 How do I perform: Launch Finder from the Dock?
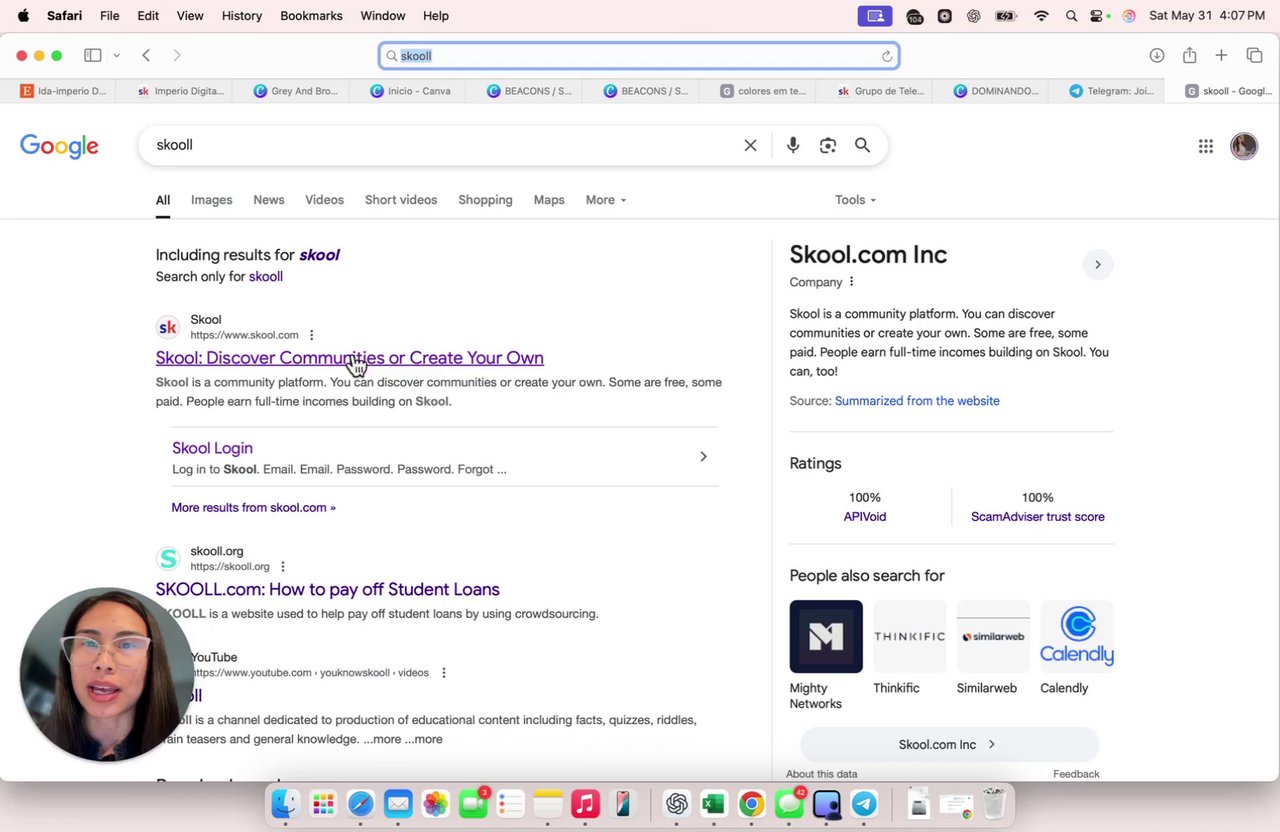point(285,804)
